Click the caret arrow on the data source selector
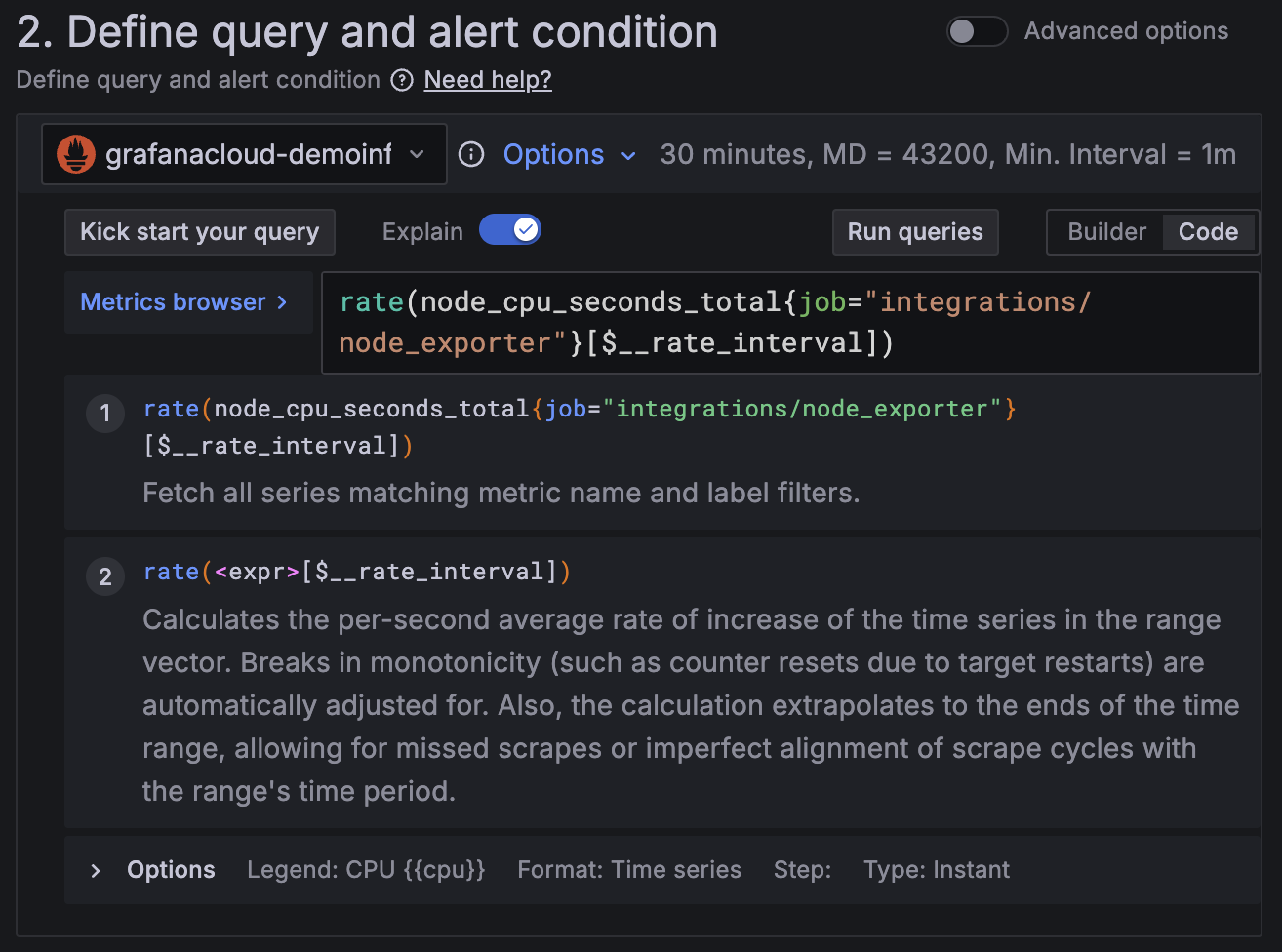 point(418,153)
